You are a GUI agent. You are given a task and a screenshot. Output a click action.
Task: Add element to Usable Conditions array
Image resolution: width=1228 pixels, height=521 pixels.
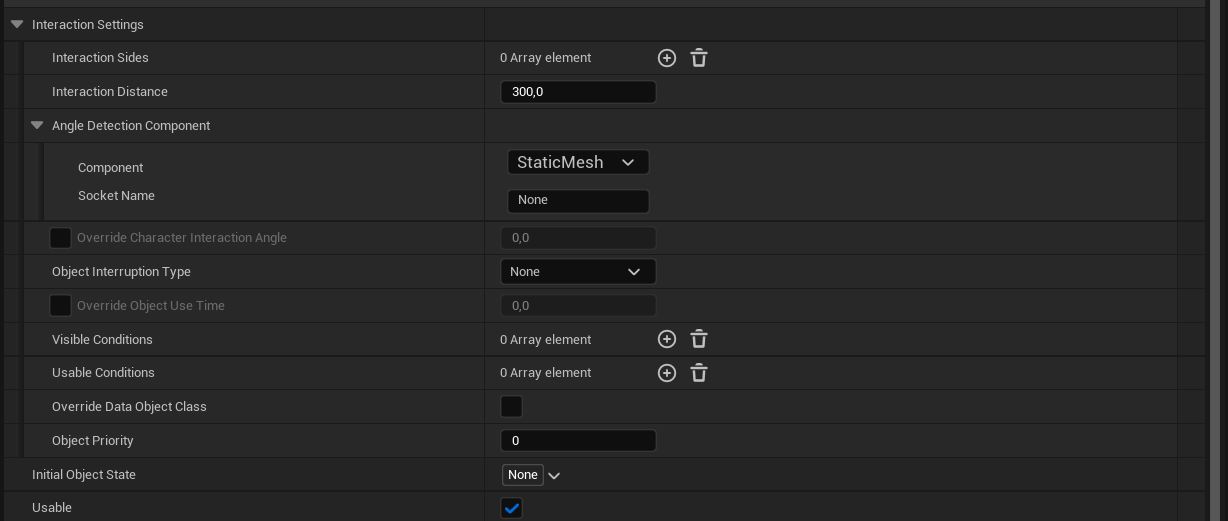(667, 373)
